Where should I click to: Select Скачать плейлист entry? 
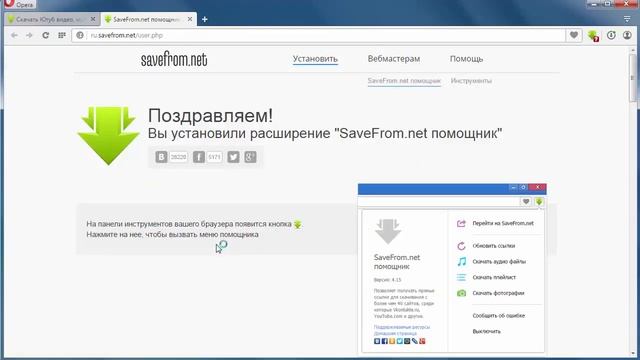tap(494, 278)
